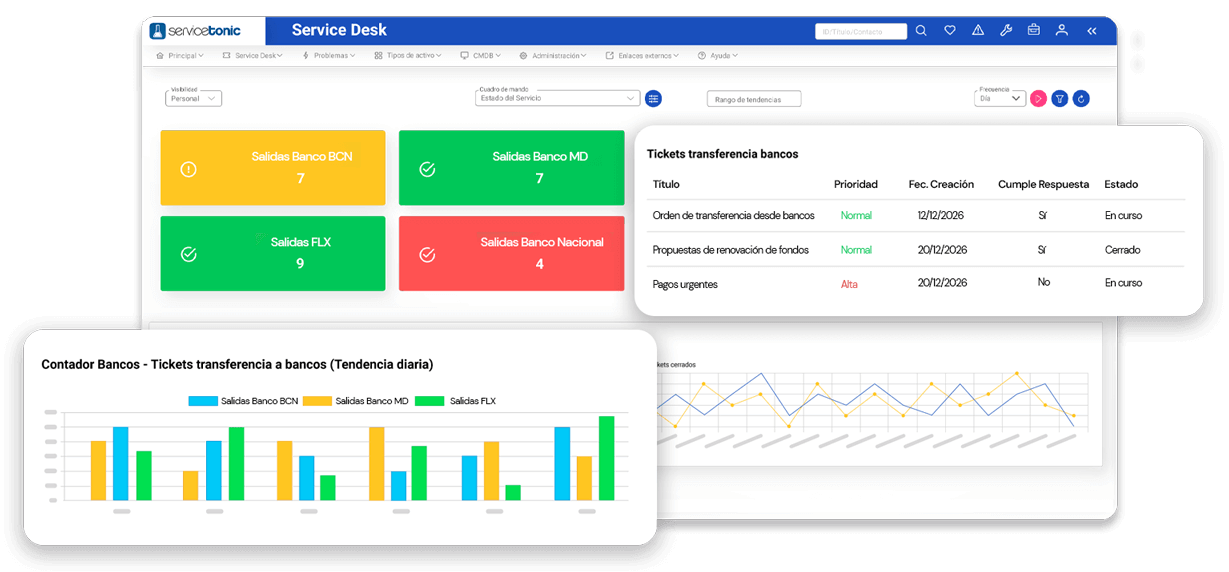1229x572 pixels.
Task: Expand the Visibilidad Personal dropdown
Action: [x=193, y=98]
